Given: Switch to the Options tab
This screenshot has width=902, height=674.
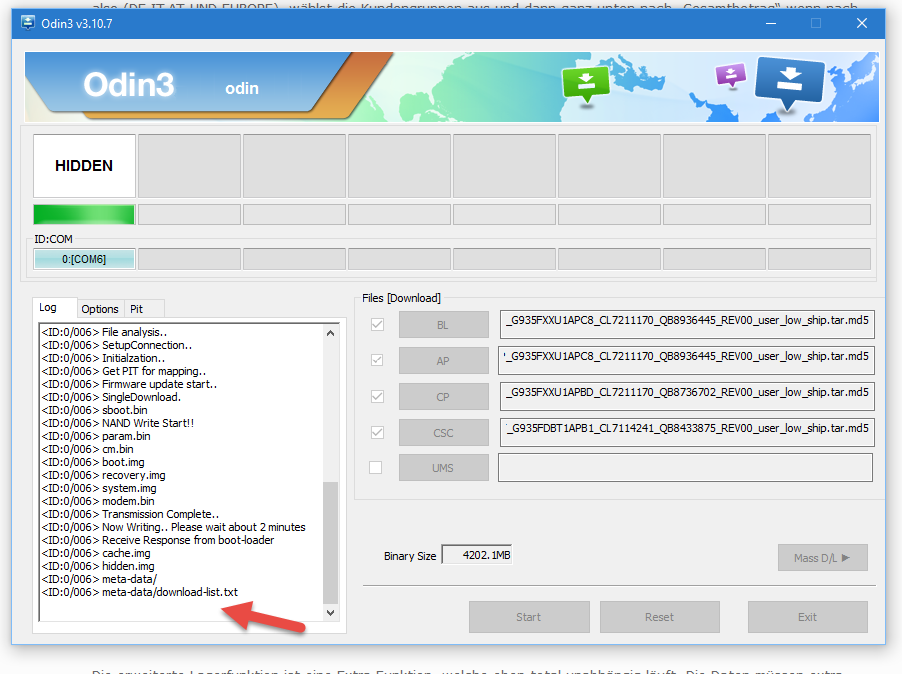Looking at the screenshot, I should pyautogui.click(x=100, y=309).
